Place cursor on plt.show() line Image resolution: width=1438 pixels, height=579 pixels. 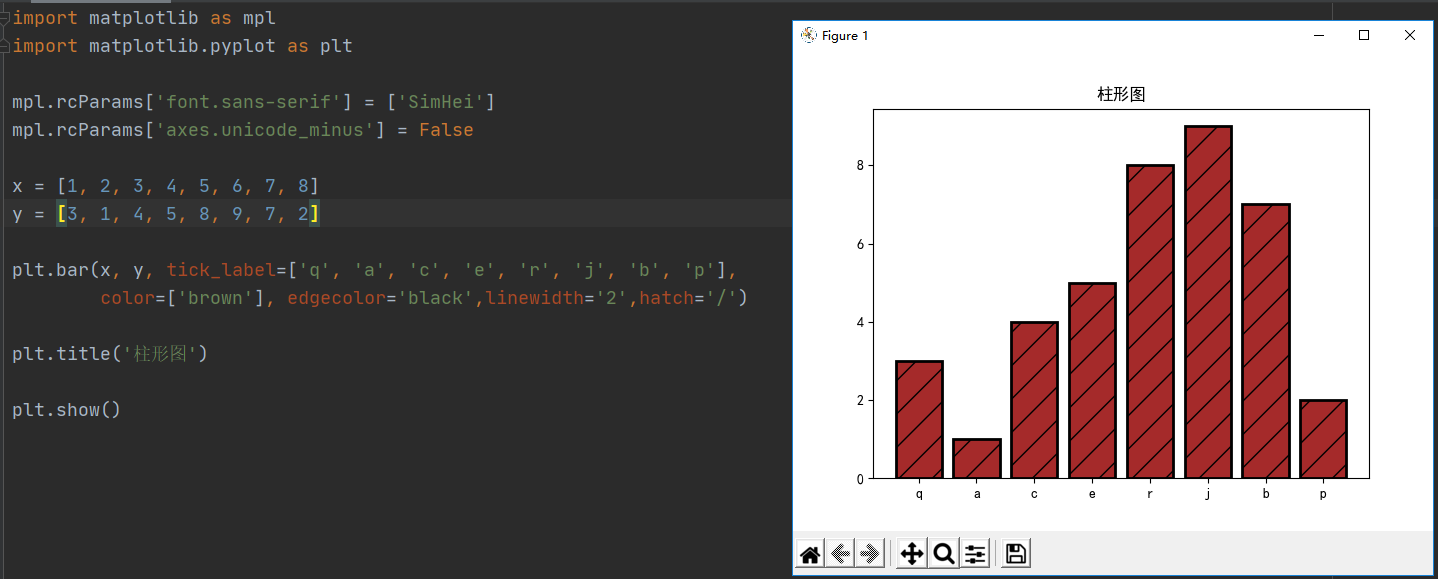point(66,410)
